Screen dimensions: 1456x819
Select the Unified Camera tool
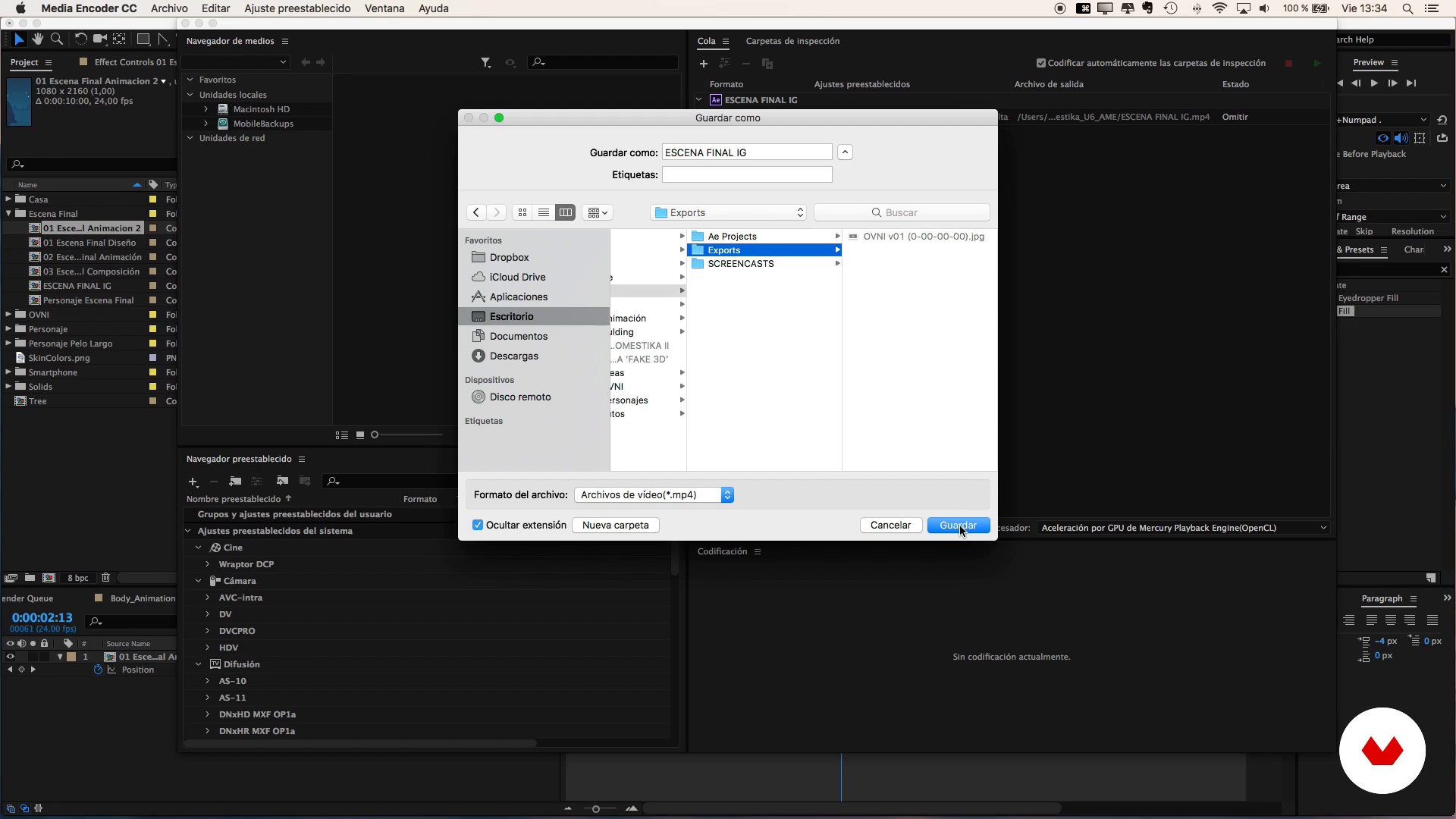(99, 39)
